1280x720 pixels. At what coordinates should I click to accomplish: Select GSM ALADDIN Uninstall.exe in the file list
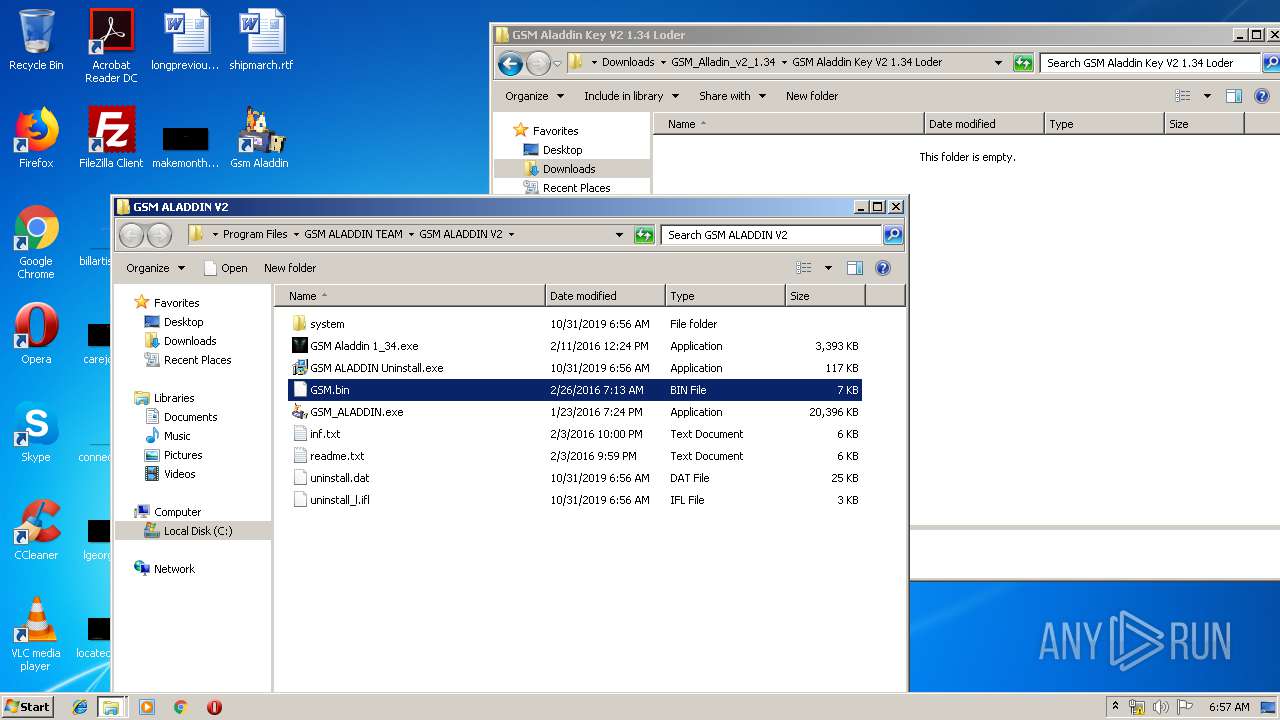pos(376,368)
